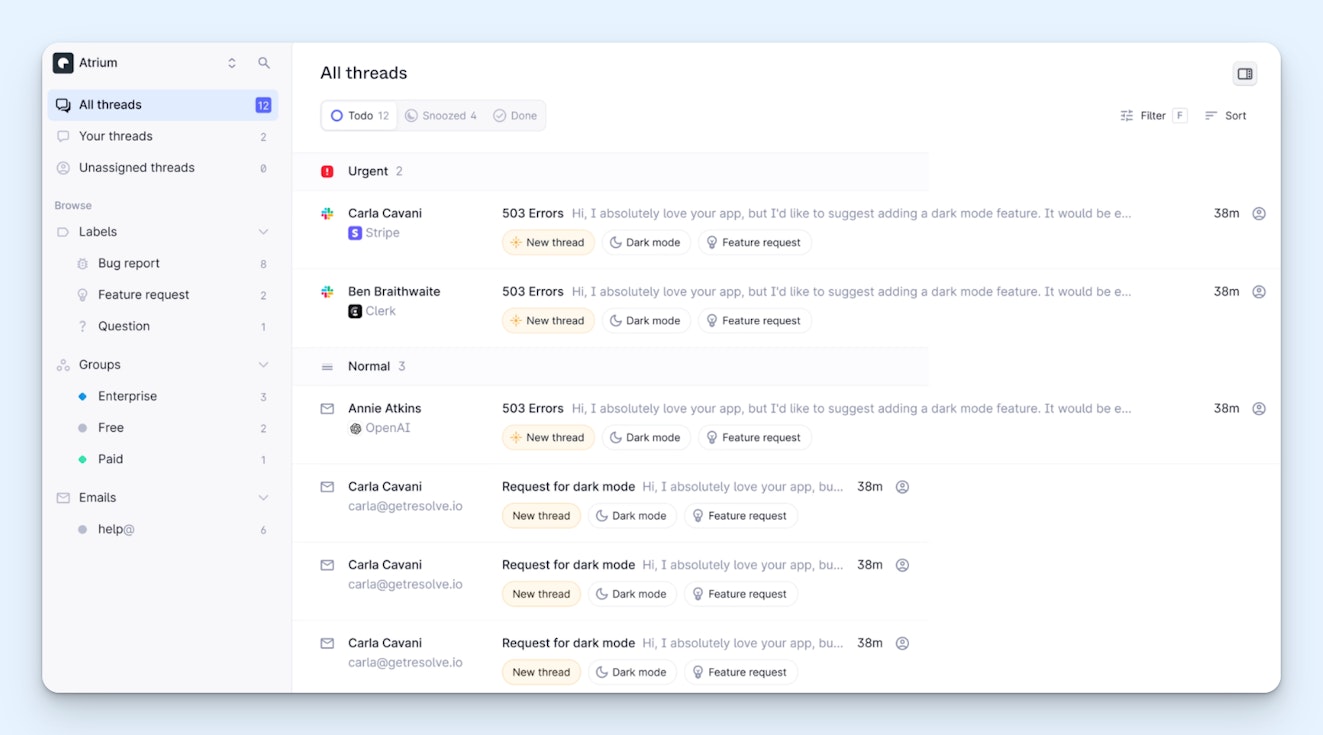Click Dark mode tag on Annie Atkins thread

point(645,438)
